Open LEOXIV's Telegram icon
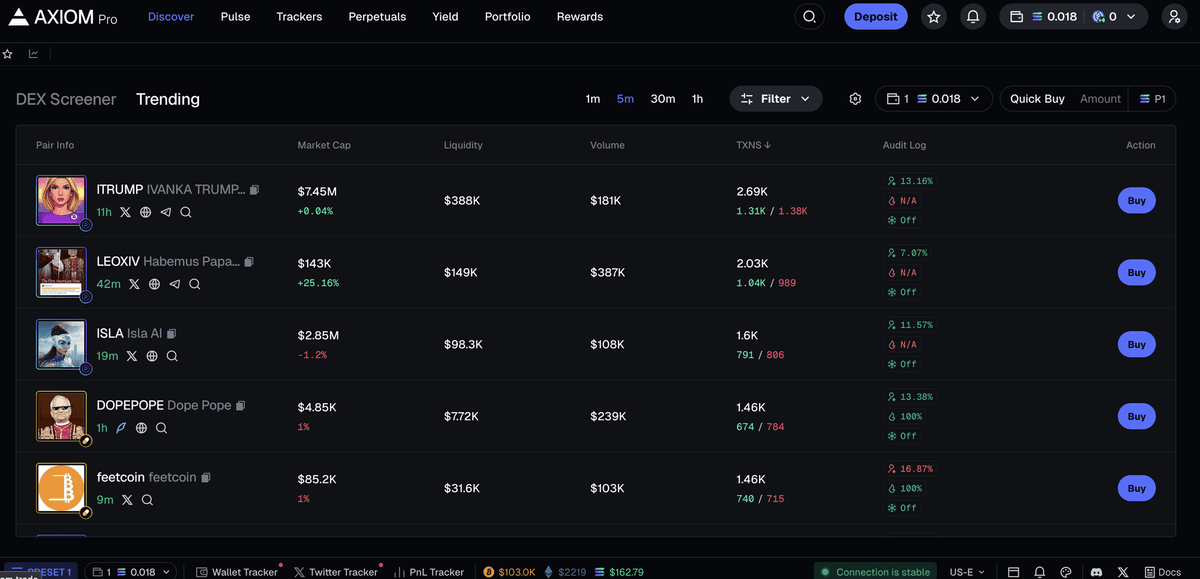The width and height of the screenshot is (1200, 579). [x=175, y=284]
